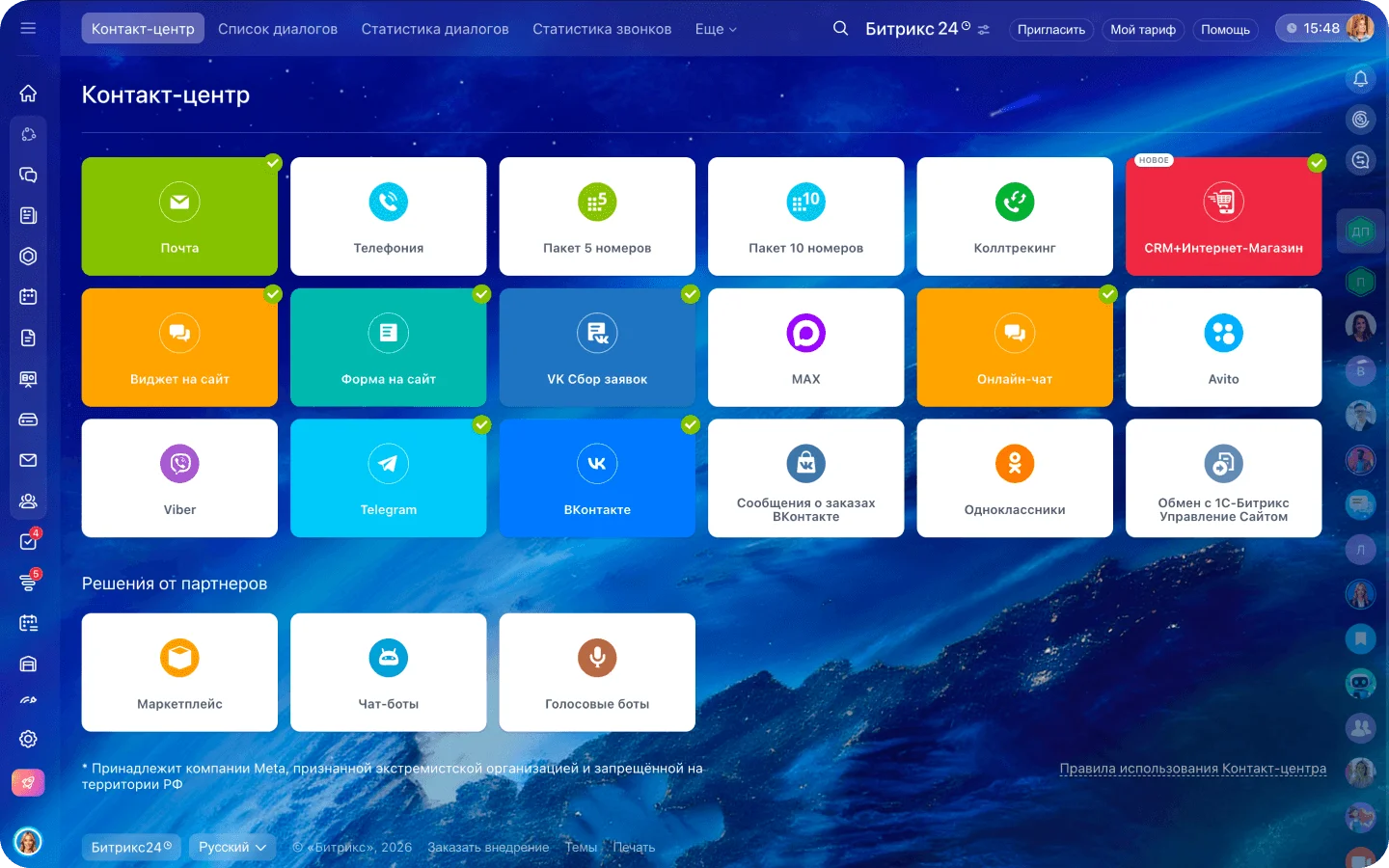
Task: Click the checkmark badge on Онлайн-чат tile
Action: [1107, 294]
